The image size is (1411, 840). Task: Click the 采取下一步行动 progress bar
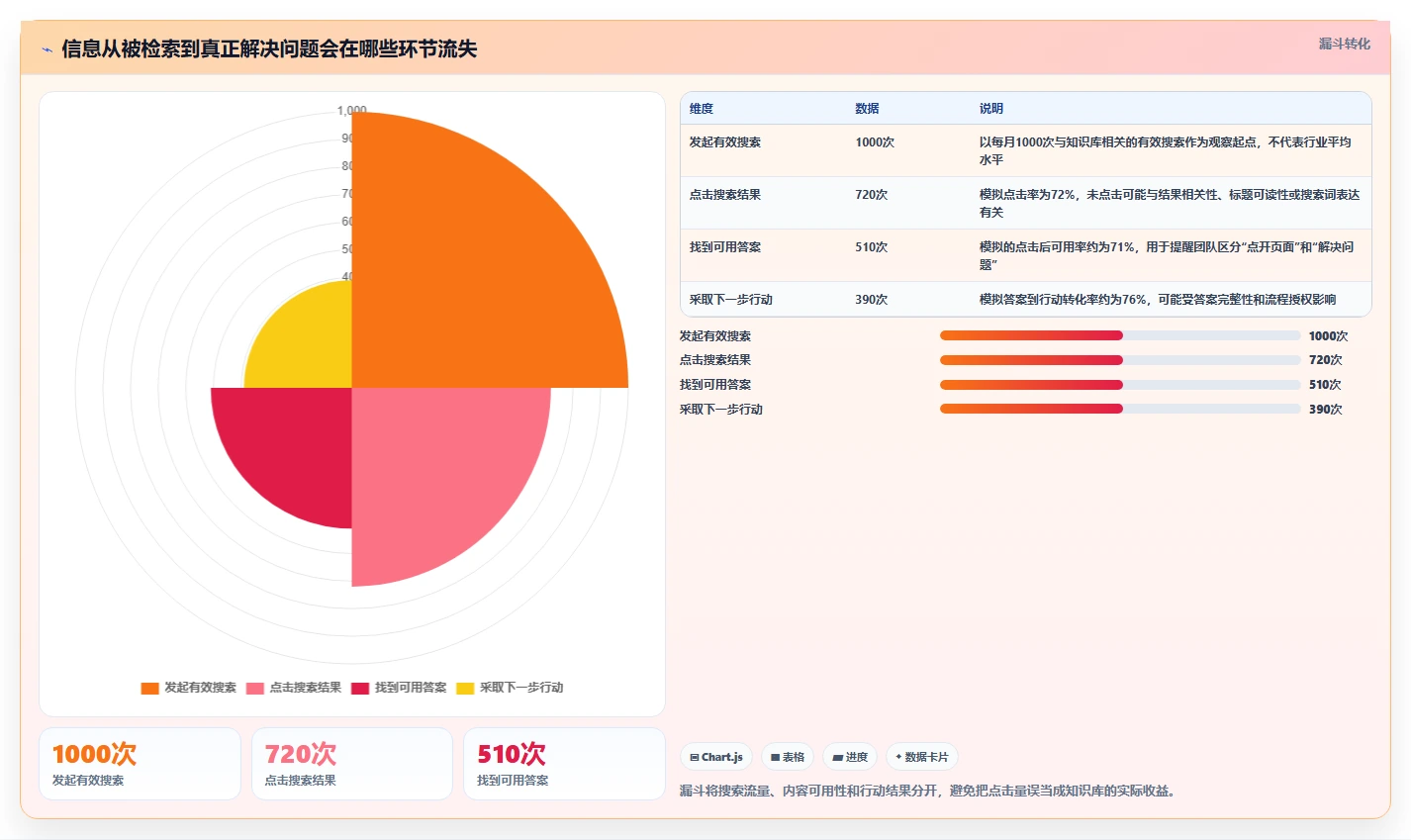tap(1120, 409)
